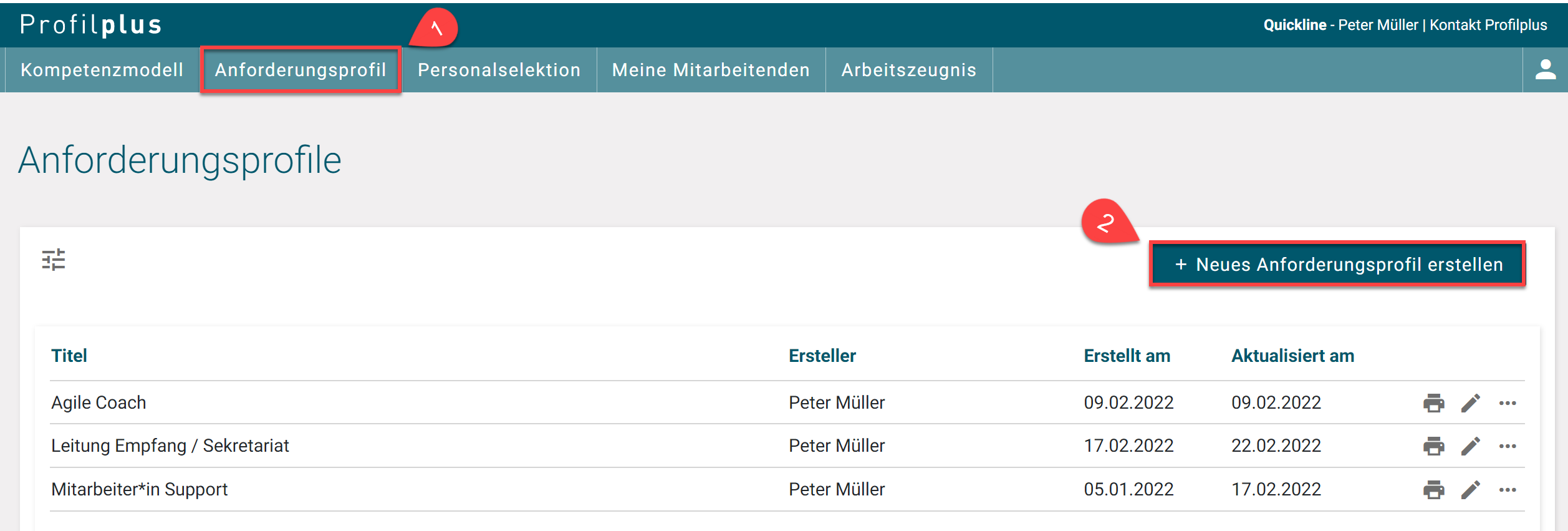Edit the Leitung Empfang / Sekretariat profile
This screenshot has height=531, width=1568.
[x=1470, y=446]
